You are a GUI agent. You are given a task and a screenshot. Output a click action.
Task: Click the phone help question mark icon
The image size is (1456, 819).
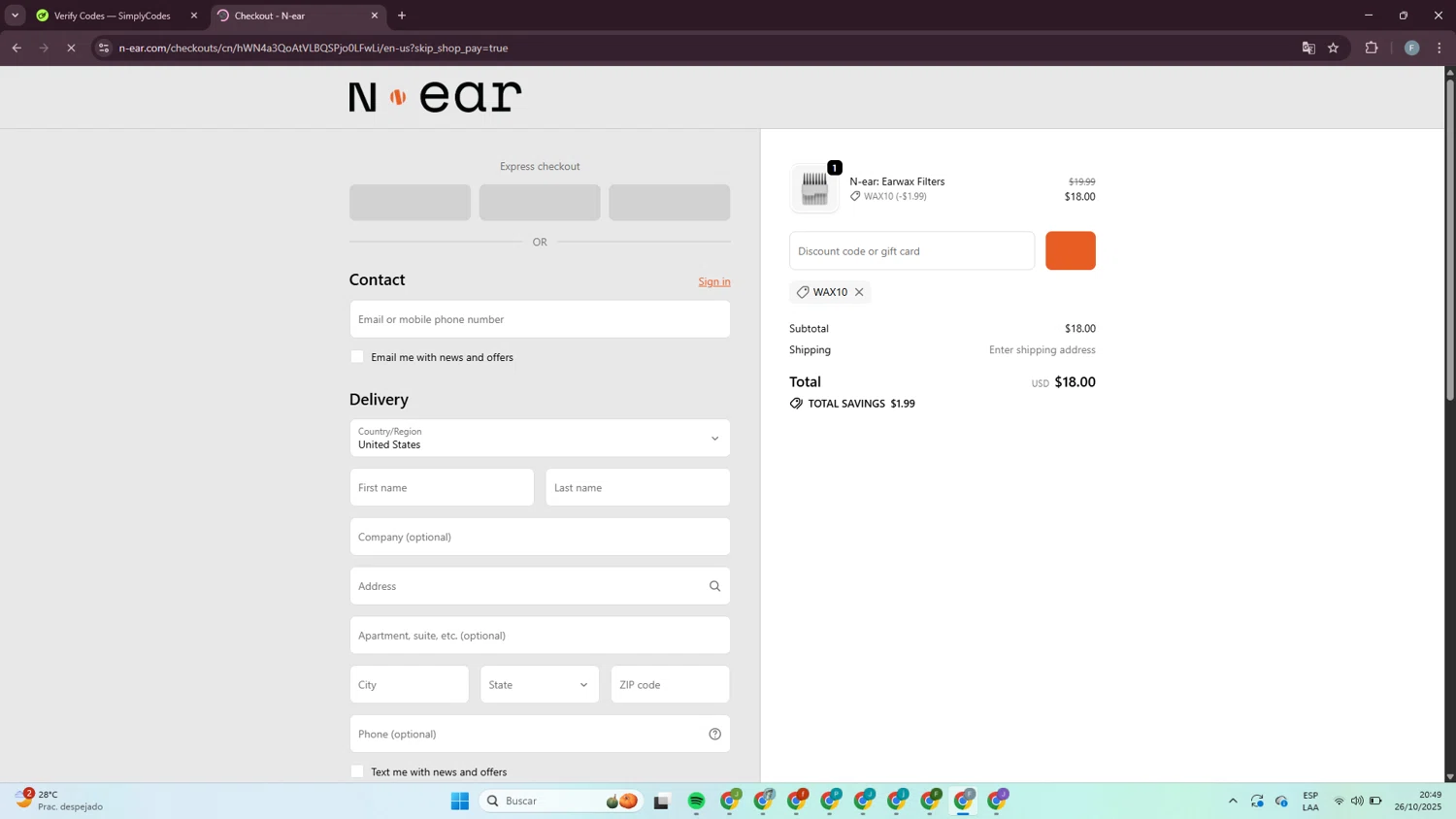click(714, 734)
